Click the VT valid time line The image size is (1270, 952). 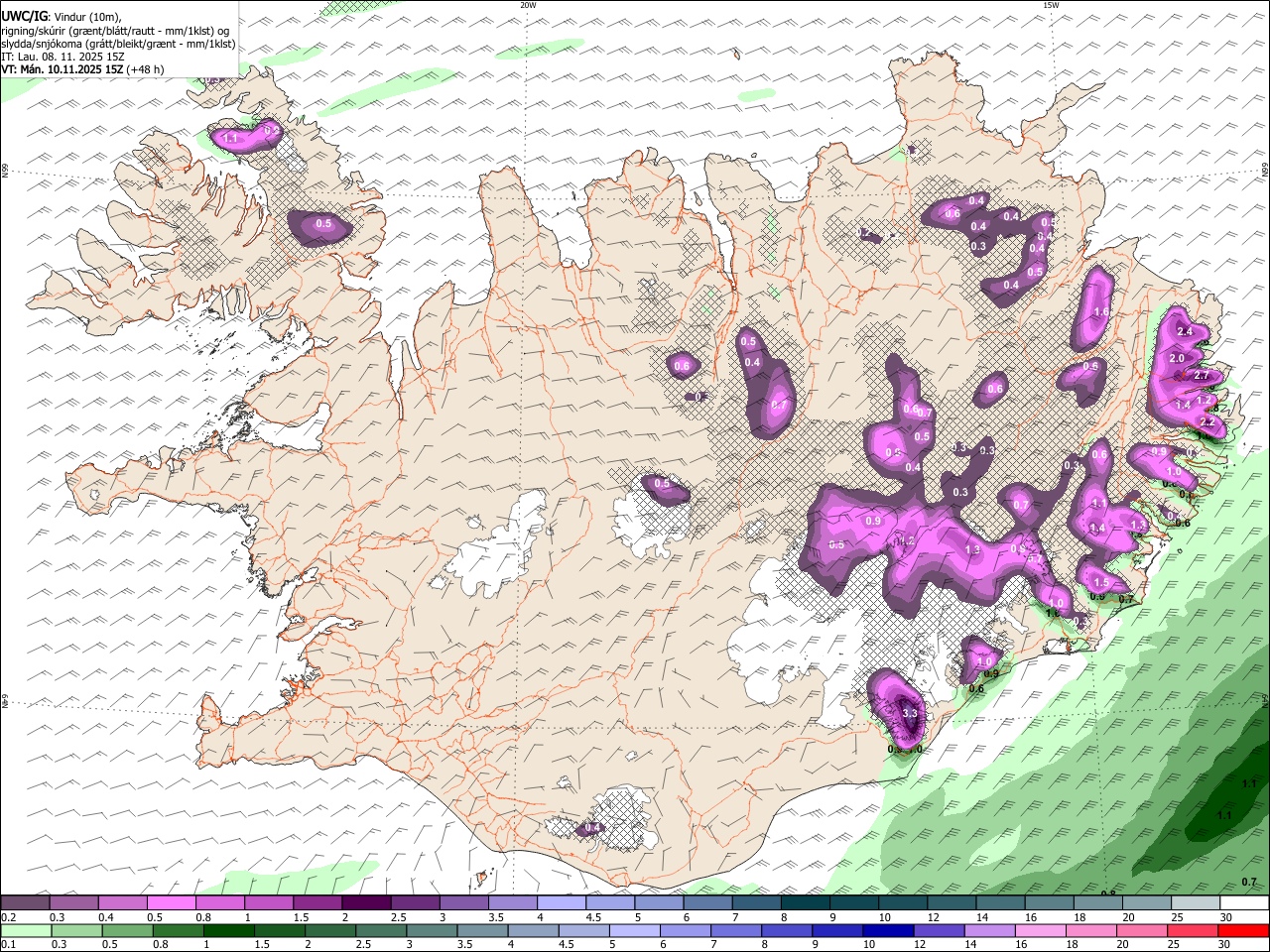(82, 69)
